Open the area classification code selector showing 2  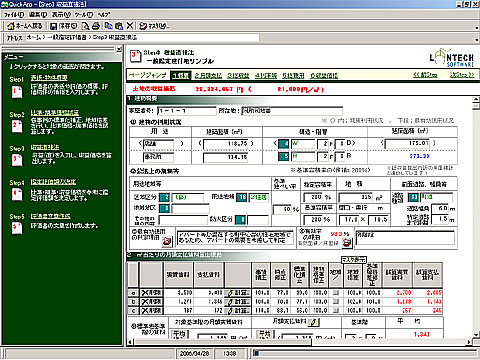tap(165, 197)
